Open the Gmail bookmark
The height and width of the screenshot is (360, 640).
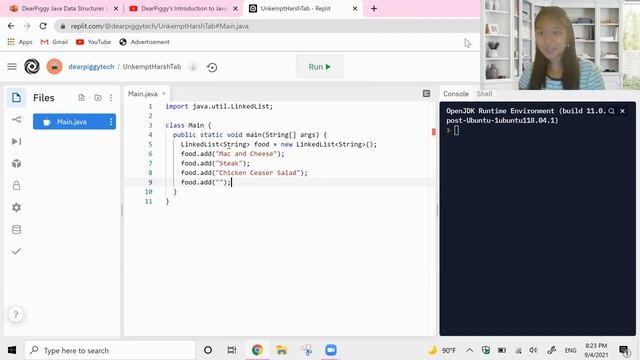54,42
